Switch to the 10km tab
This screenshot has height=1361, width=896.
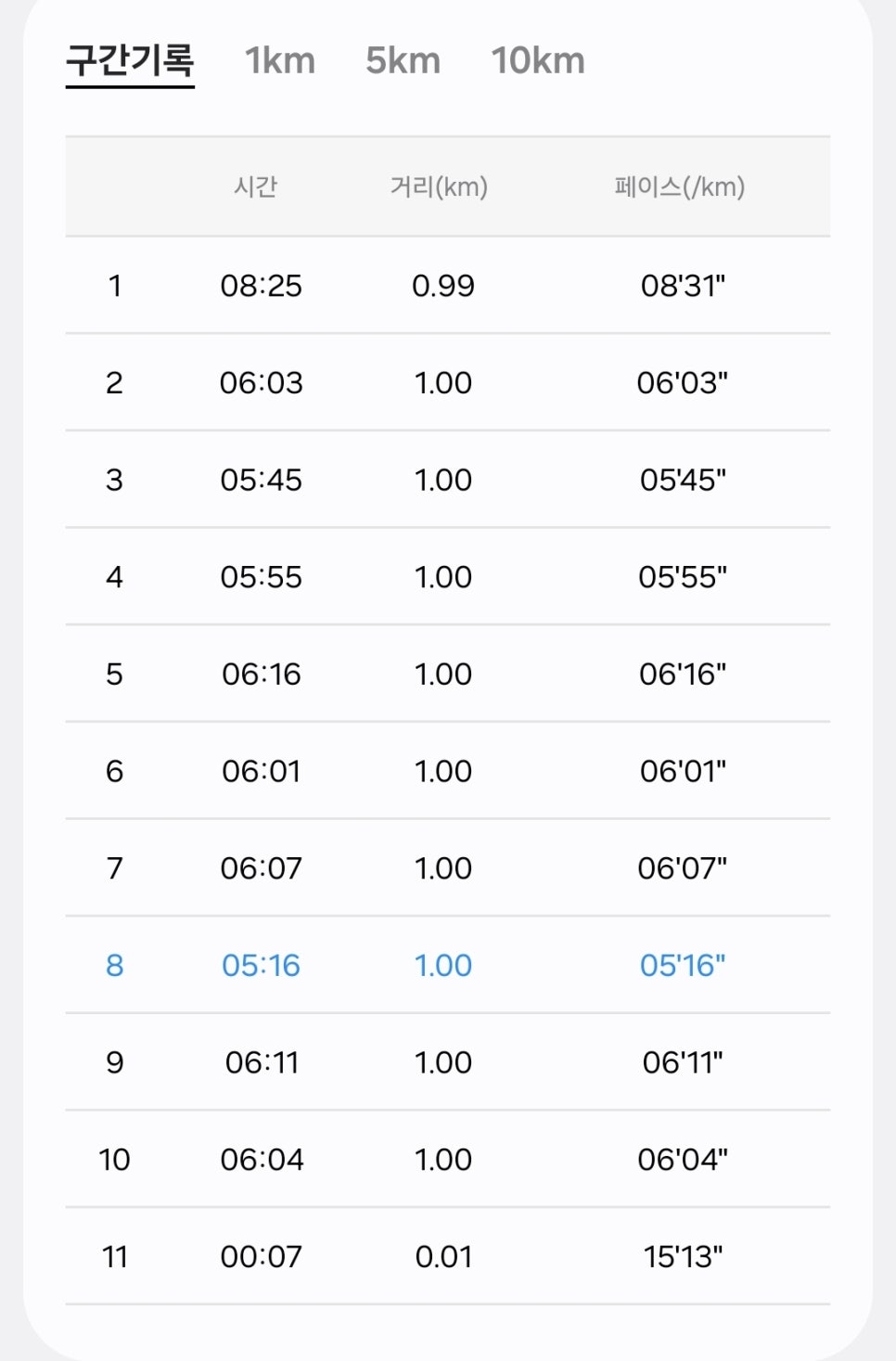point(538,61)
